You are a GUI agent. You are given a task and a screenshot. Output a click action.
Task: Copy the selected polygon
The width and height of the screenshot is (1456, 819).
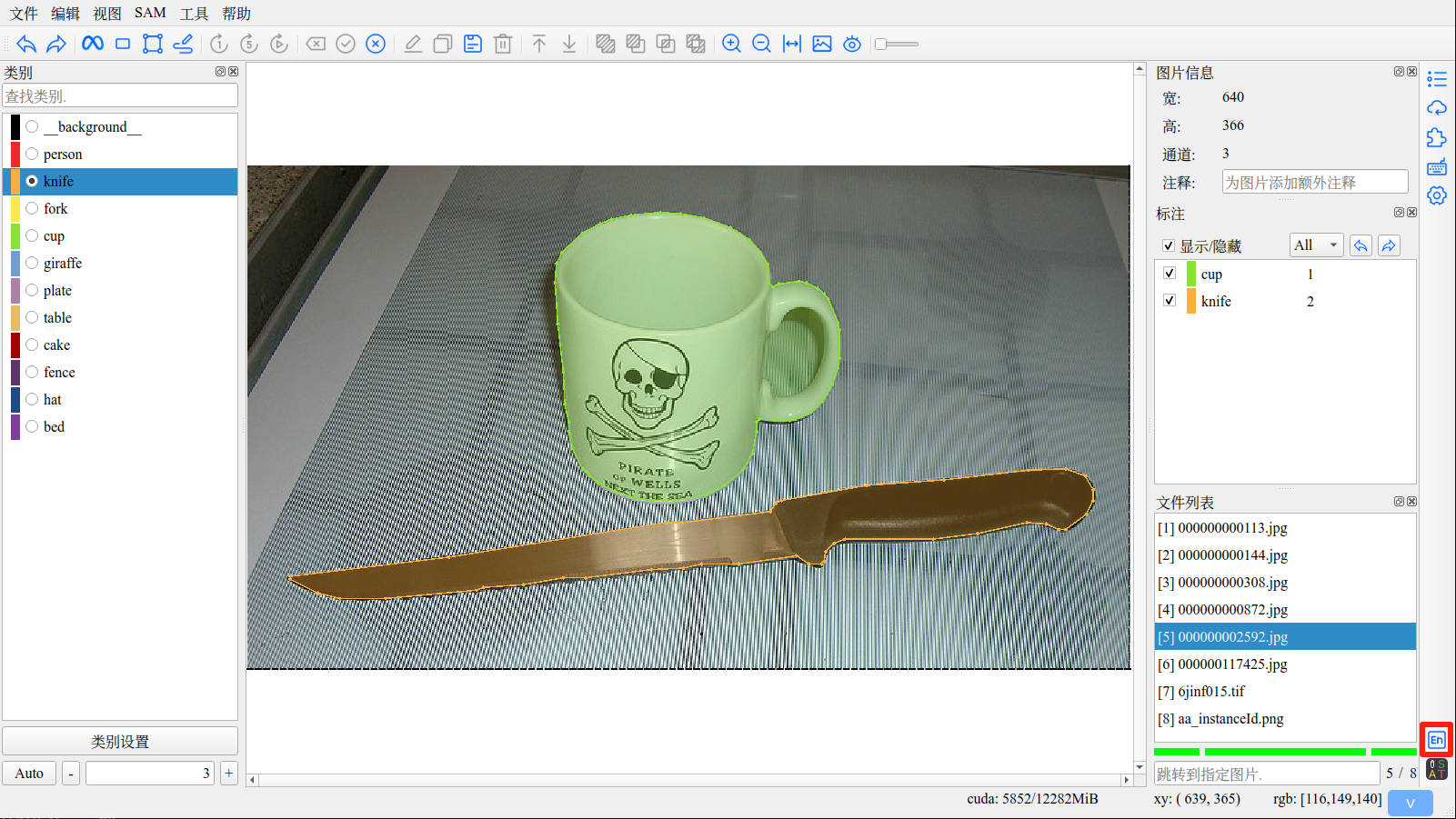pyautogui.click(x=443, y=44)
